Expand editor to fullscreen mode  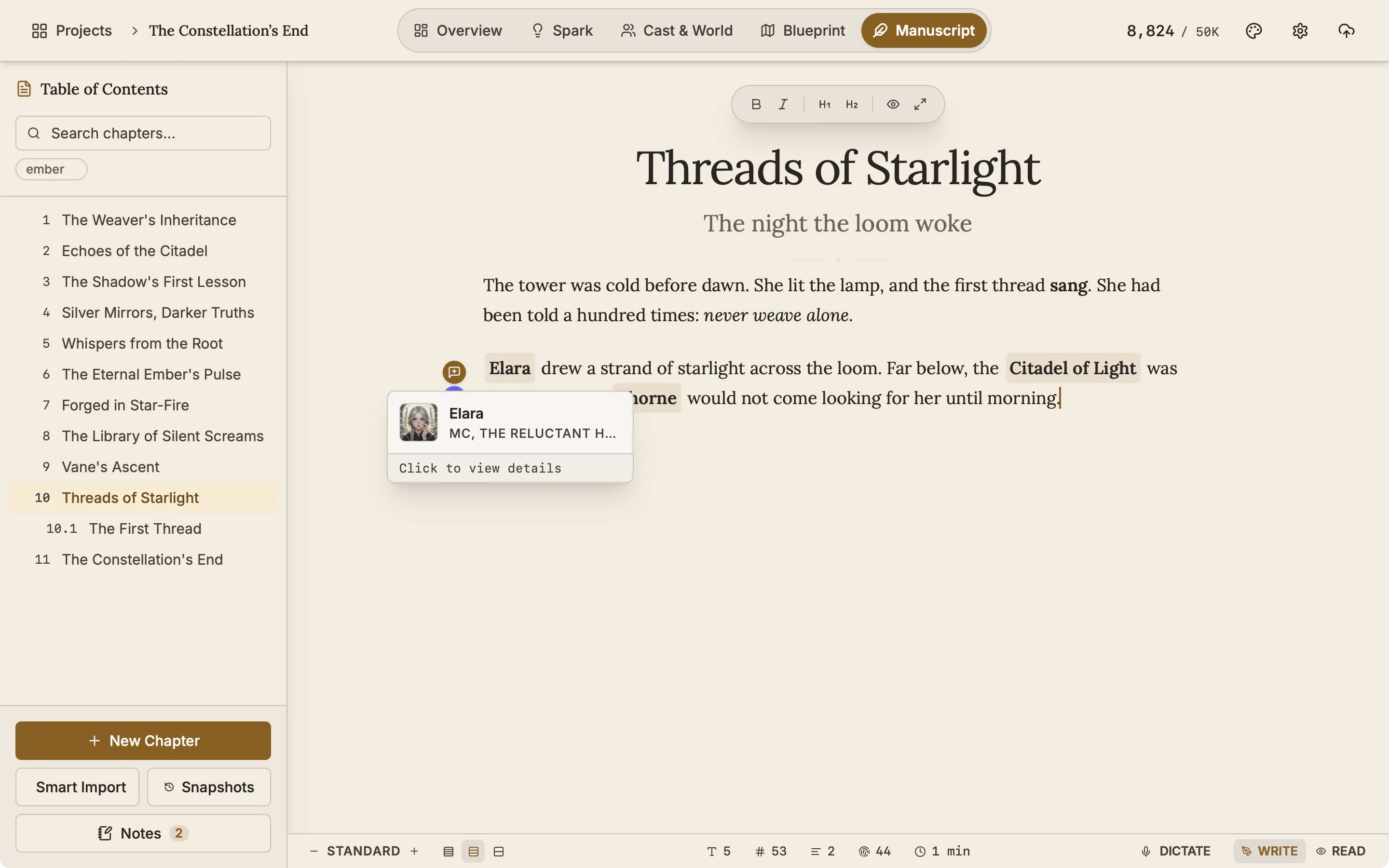tap(920, 105)
